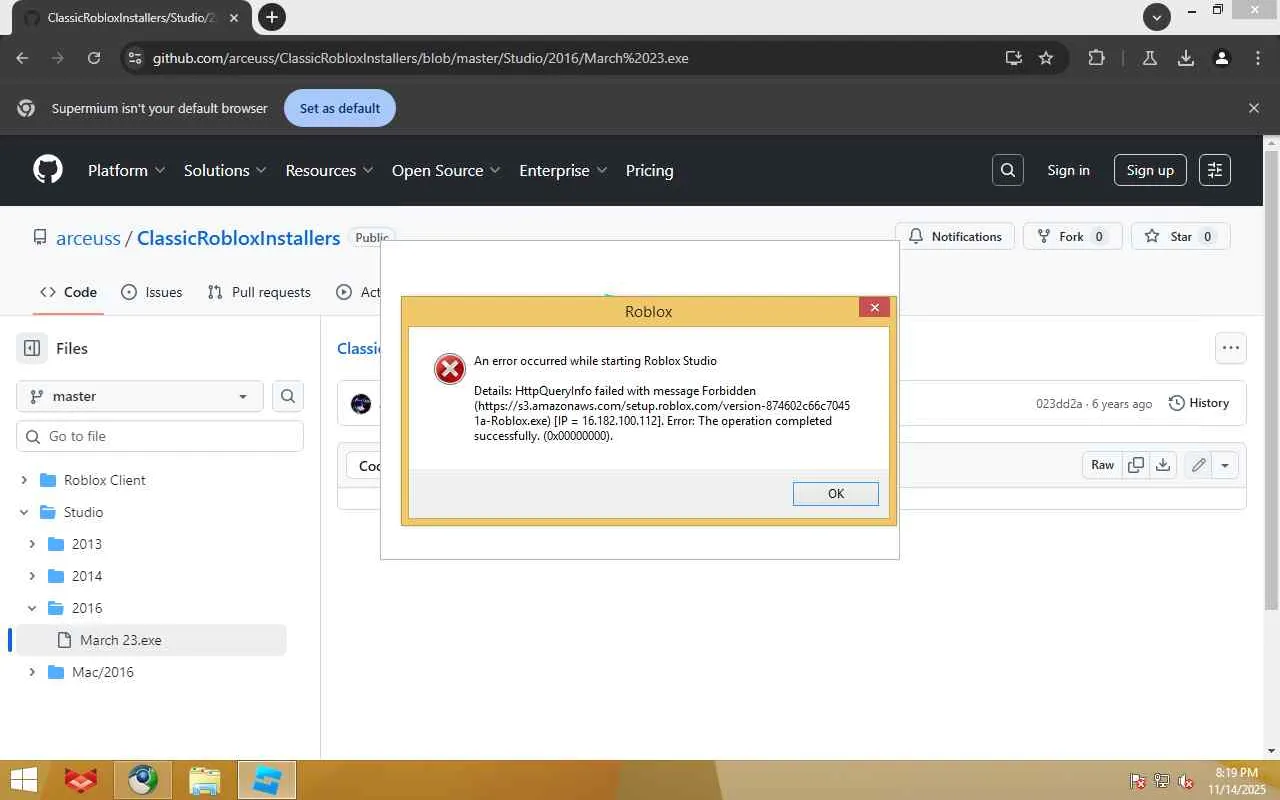Open the Open Source dropdown menu
The width and height of the screenshot is (1280, 800).
pyautogui.click(x=446, y=170)
